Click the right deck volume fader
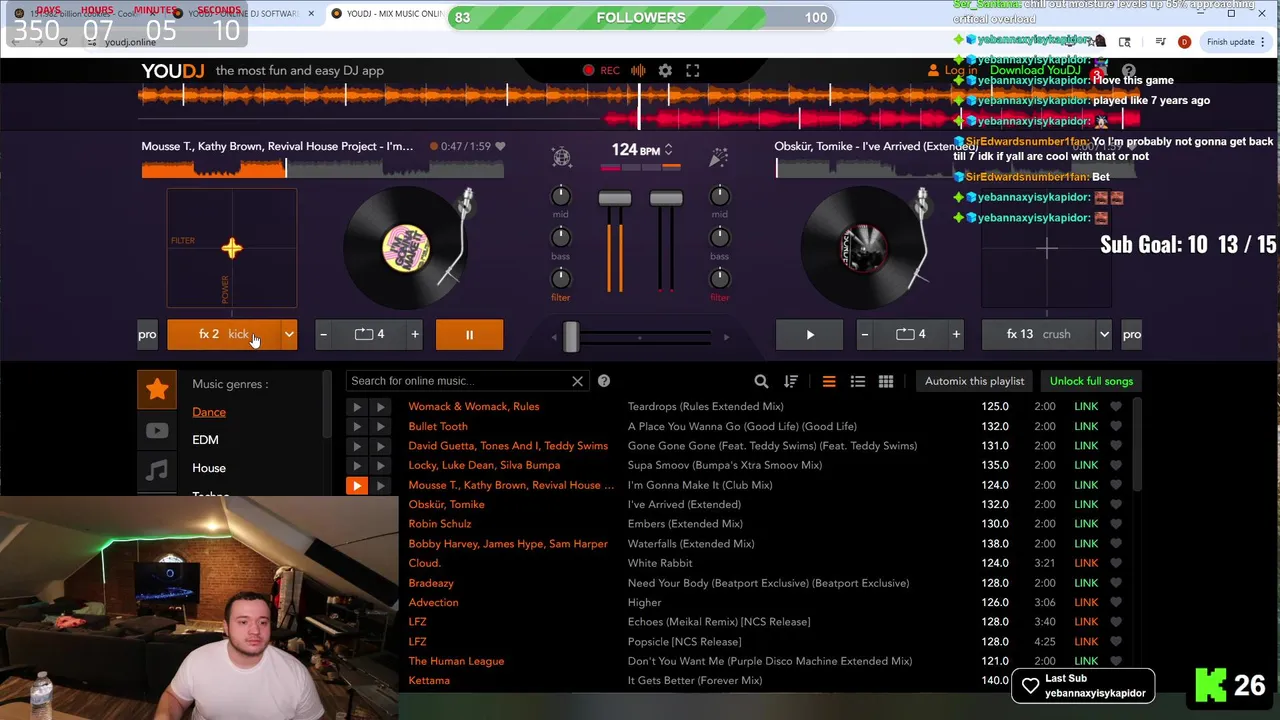The width and height of the screenshot is (1280, 720). [x=666, y=199]
